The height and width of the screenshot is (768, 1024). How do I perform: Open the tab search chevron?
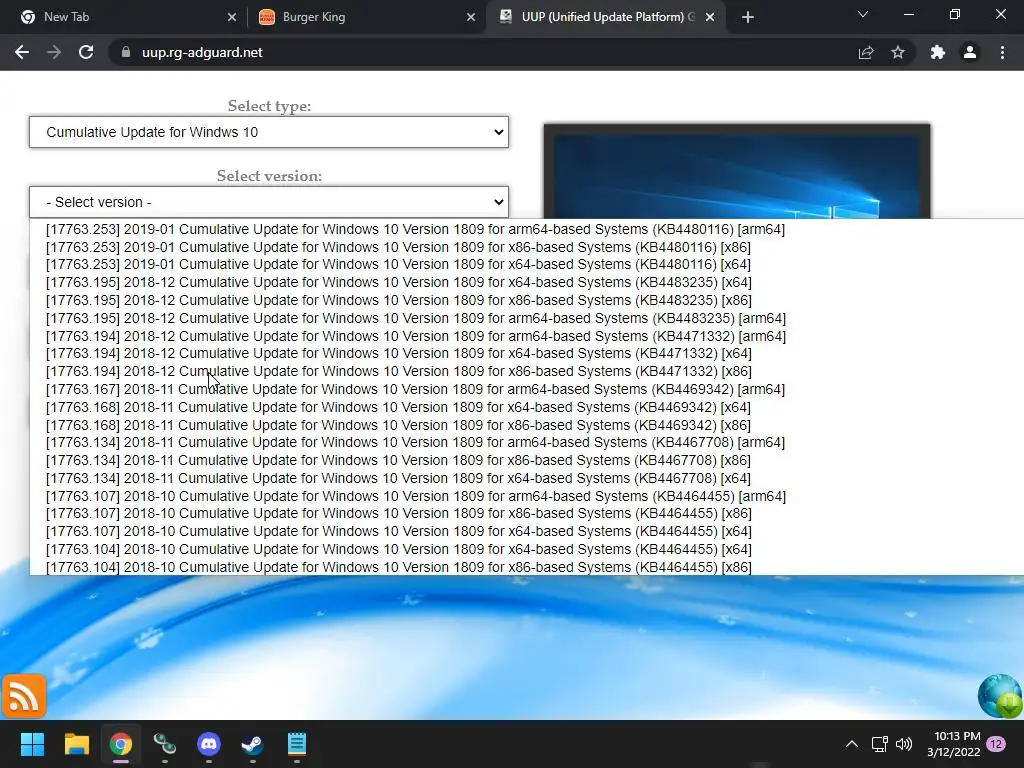[863, 14]
